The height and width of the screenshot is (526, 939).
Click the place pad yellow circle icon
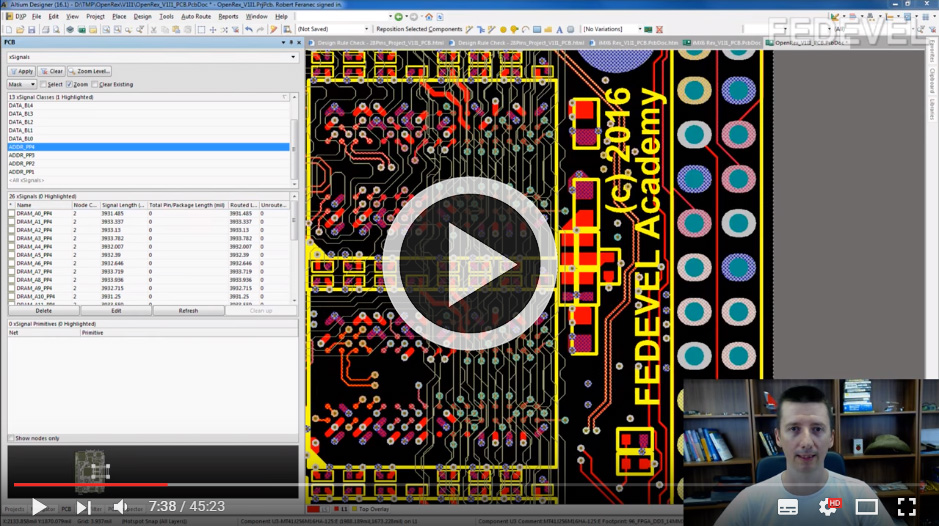point(503,29)
